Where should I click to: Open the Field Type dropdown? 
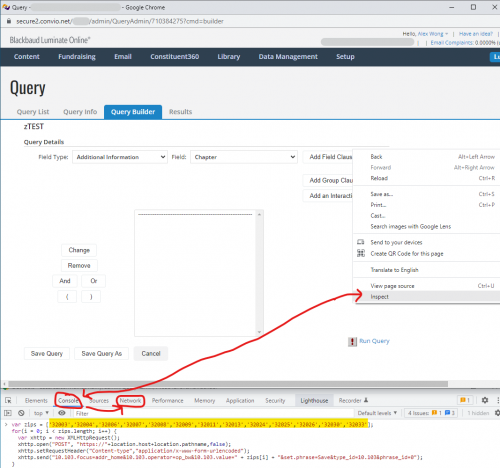[x=120, y=157]
